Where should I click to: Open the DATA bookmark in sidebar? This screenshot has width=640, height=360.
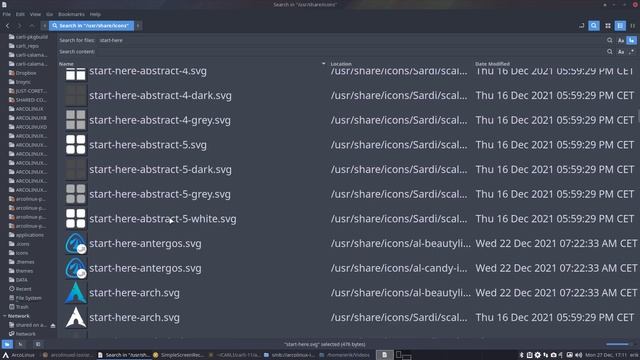21,280
